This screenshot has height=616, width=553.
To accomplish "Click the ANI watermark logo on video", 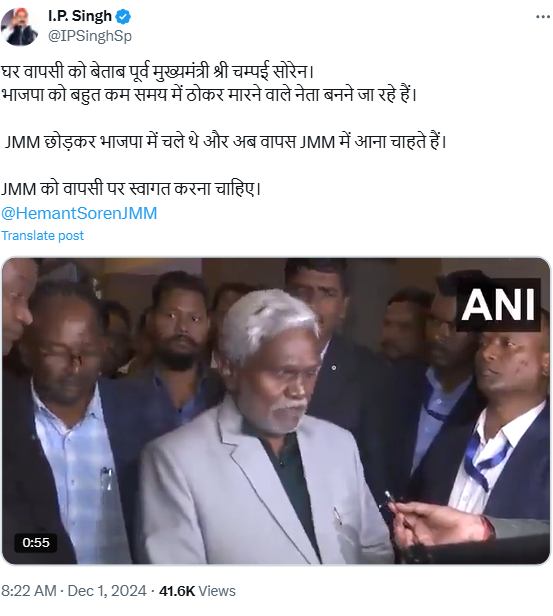I will [498, 304].
